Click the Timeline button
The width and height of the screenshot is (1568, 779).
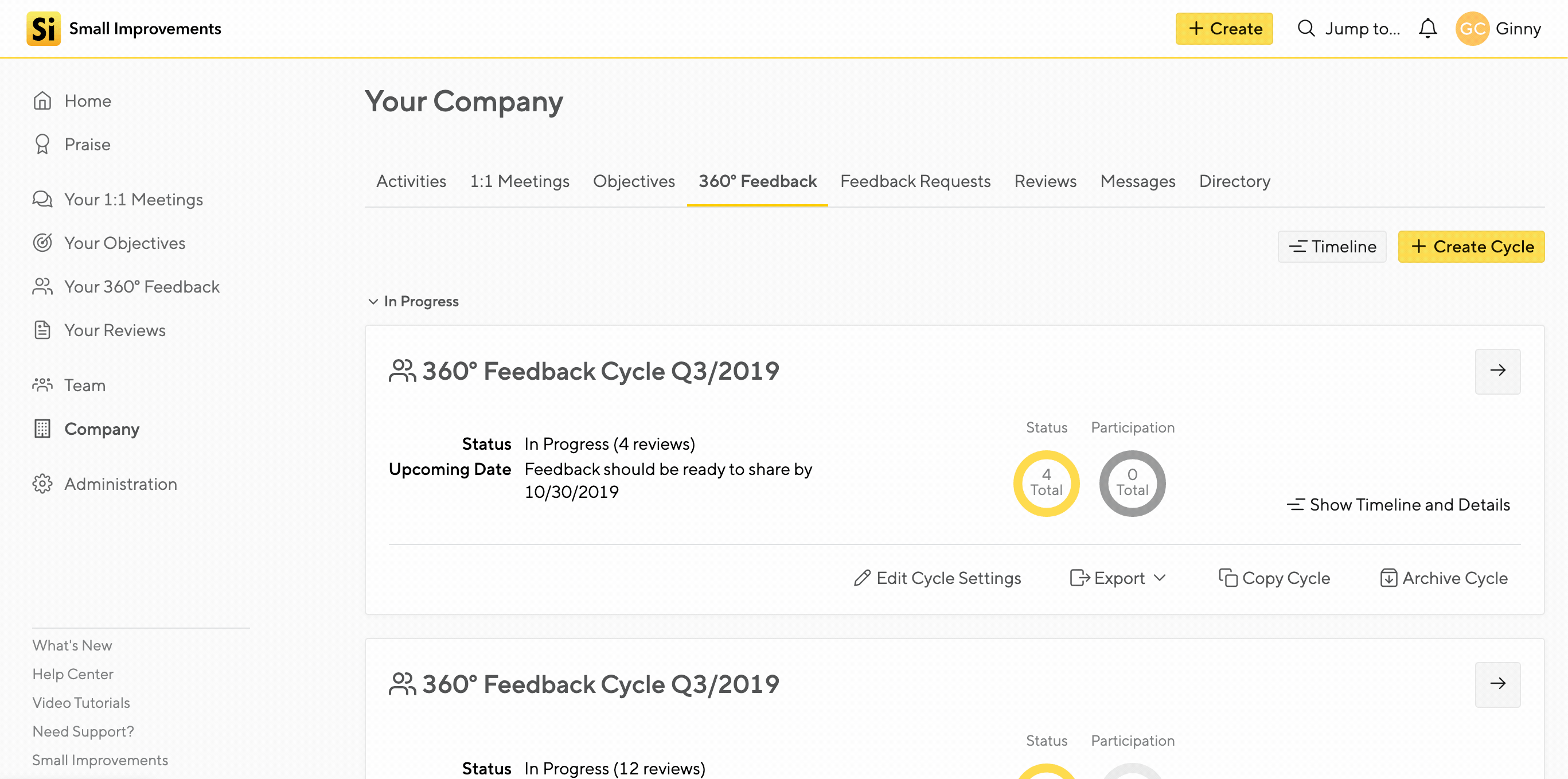pyautogui.click(x=1332, y=247)
